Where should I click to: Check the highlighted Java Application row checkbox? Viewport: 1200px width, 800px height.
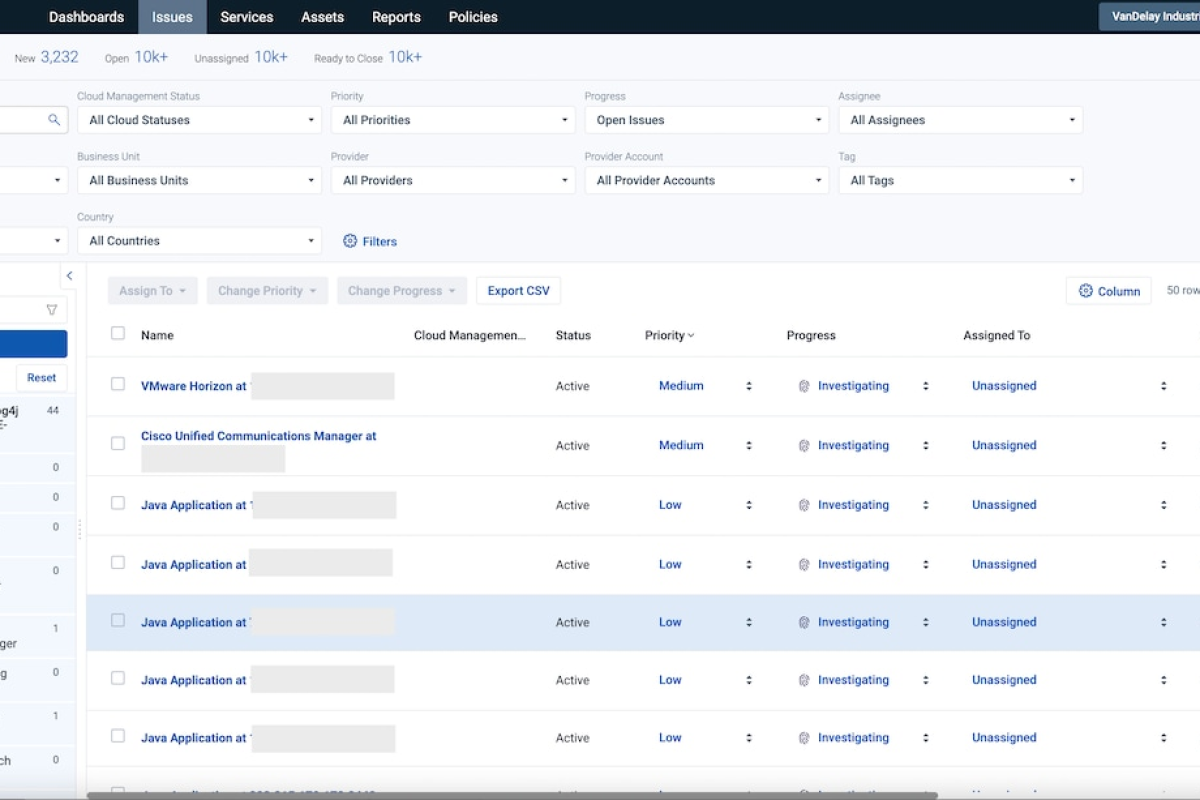[x=118, y=620]
